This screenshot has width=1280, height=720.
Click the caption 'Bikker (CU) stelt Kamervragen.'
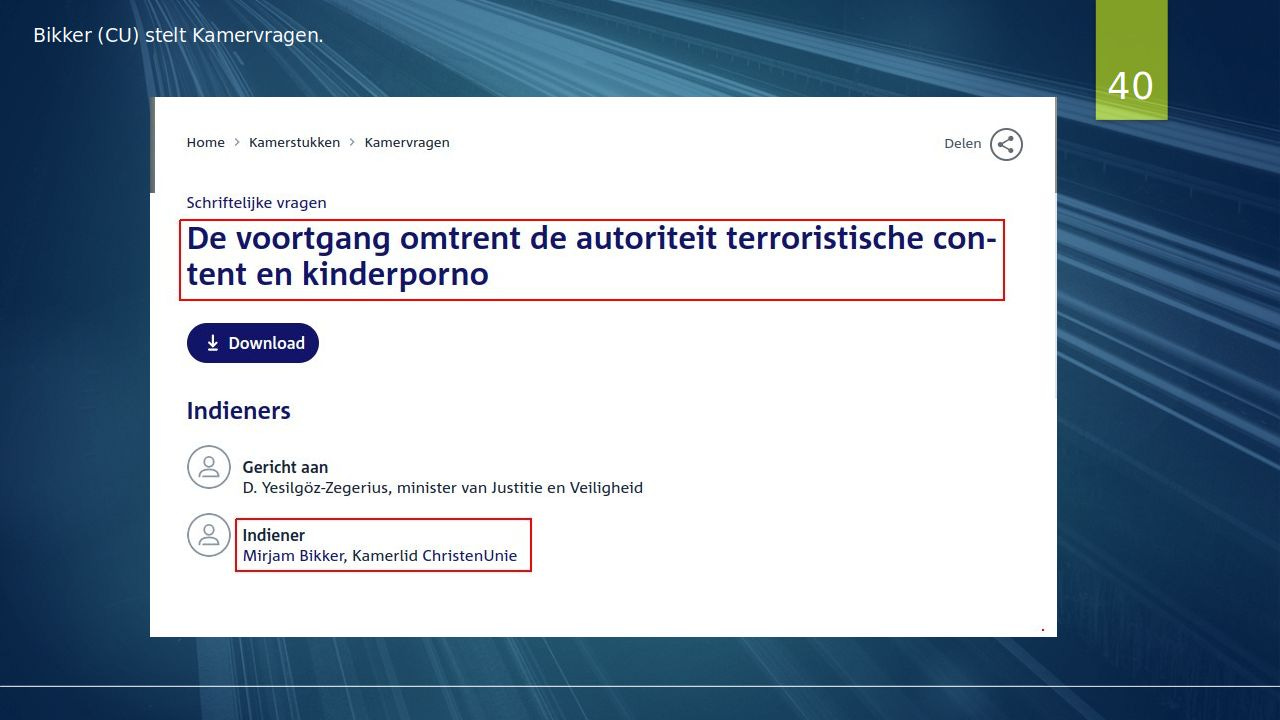(x=178, y=36)
